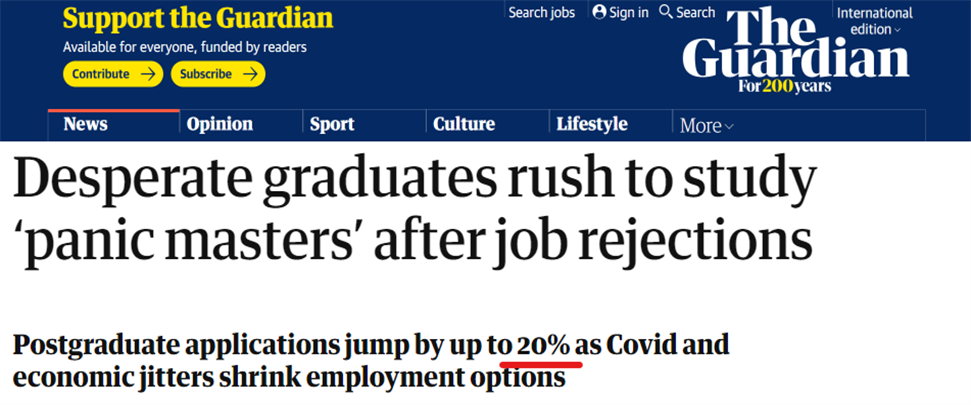Screen dimensions: 971x405
Task: Open the Culture section
Action: pyautogui.click(x=464, y=125)
